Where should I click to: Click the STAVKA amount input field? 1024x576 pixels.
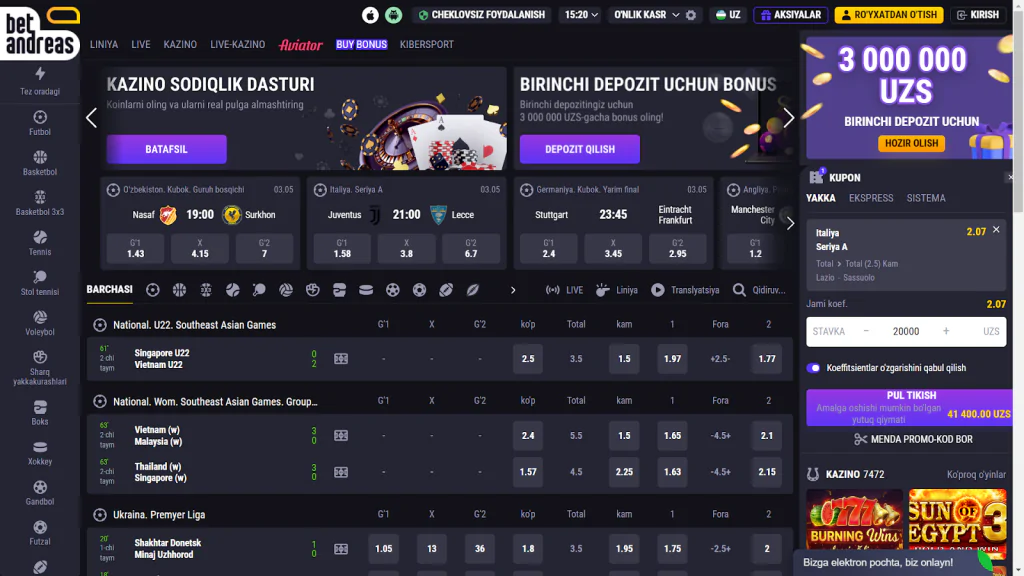(x=906, y=331)
